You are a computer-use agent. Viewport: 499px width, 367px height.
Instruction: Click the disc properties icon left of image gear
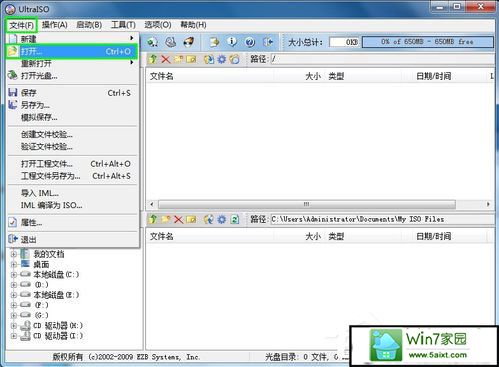[209, 59]
